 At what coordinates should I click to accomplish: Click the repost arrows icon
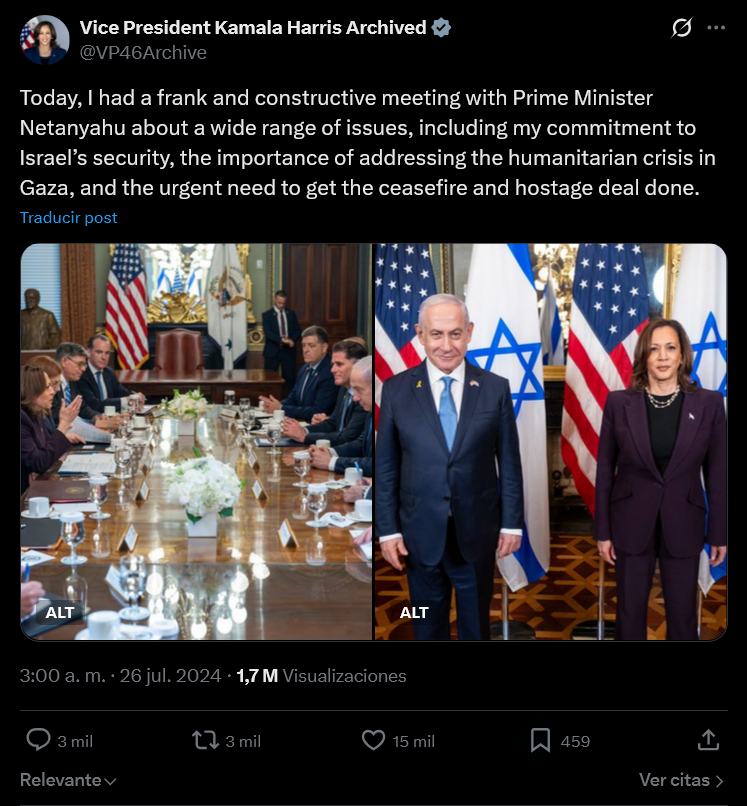tap(205, 741)
